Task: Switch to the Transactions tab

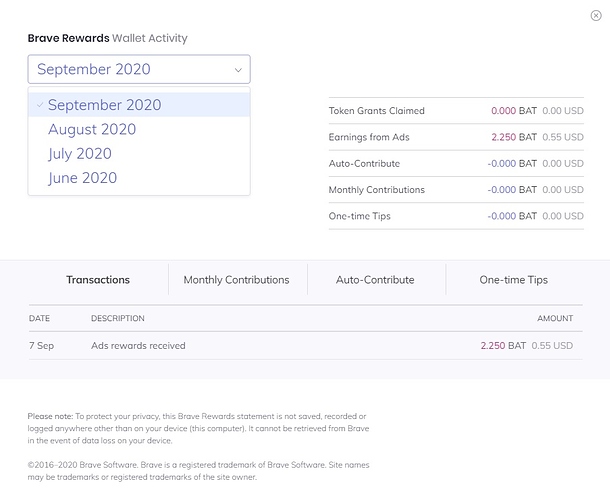Action: click(x=98, y=280)
